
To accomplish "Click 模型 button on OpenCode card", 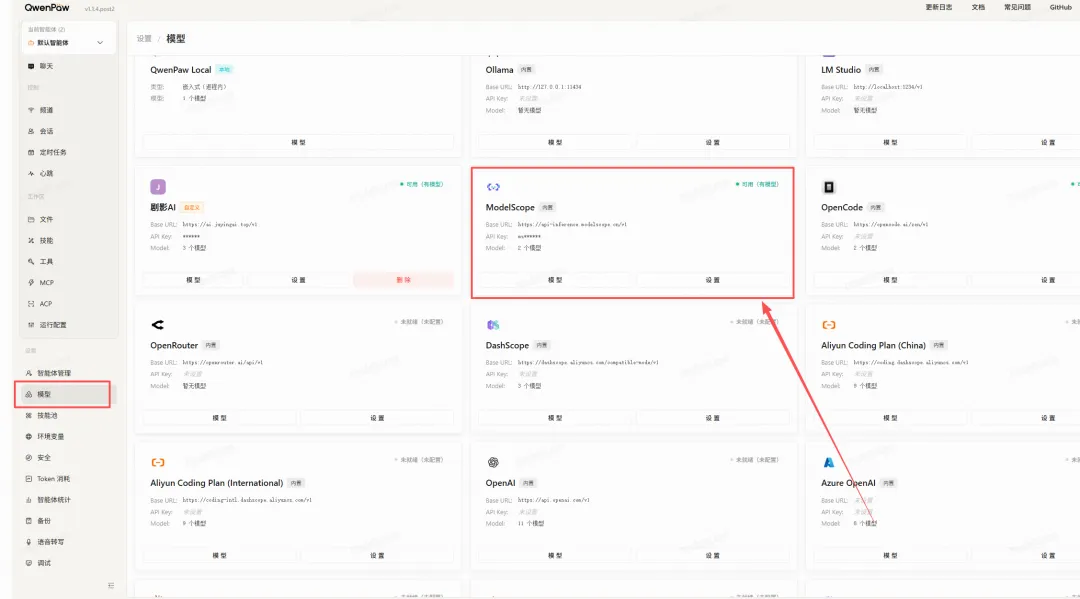I will coord(891,280).
